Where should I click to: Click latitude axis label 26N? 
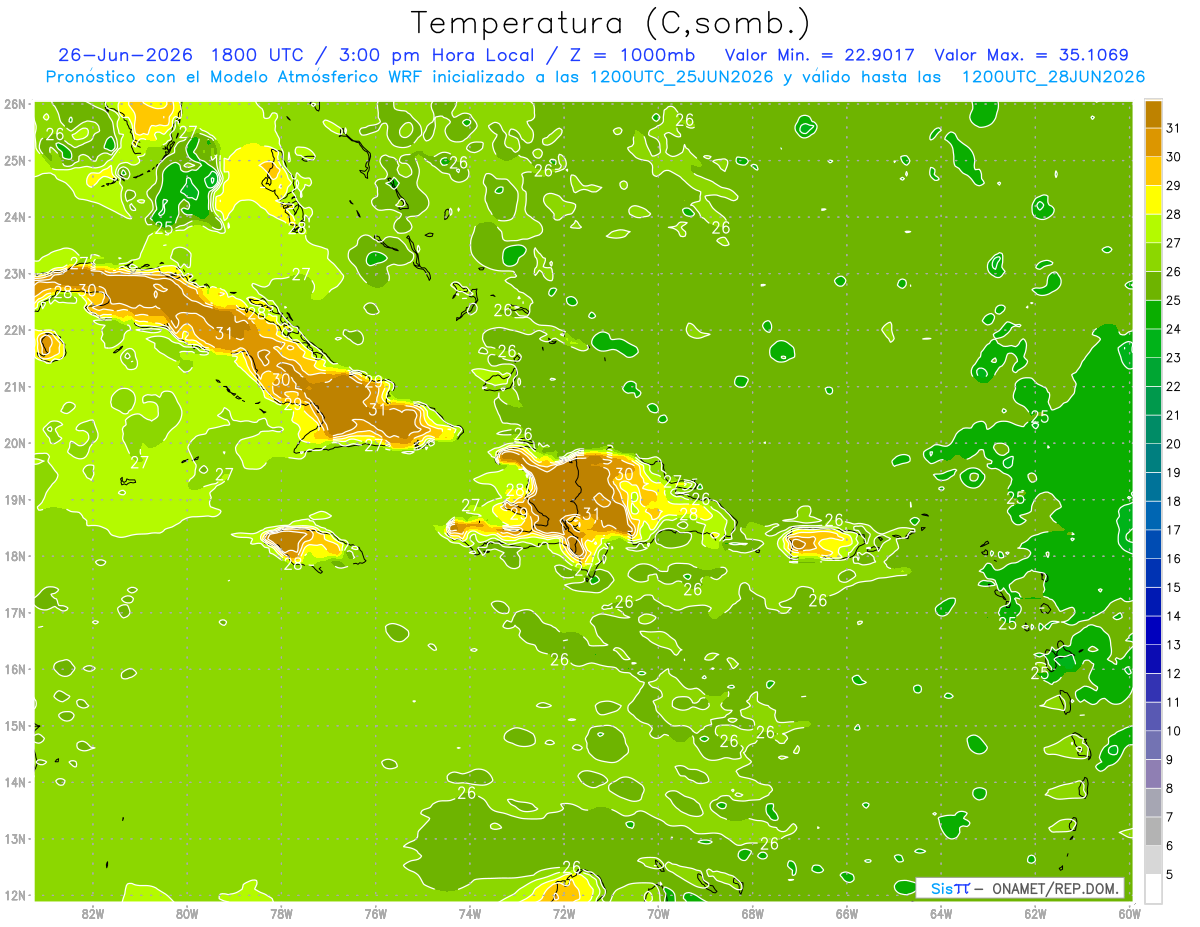14,104
